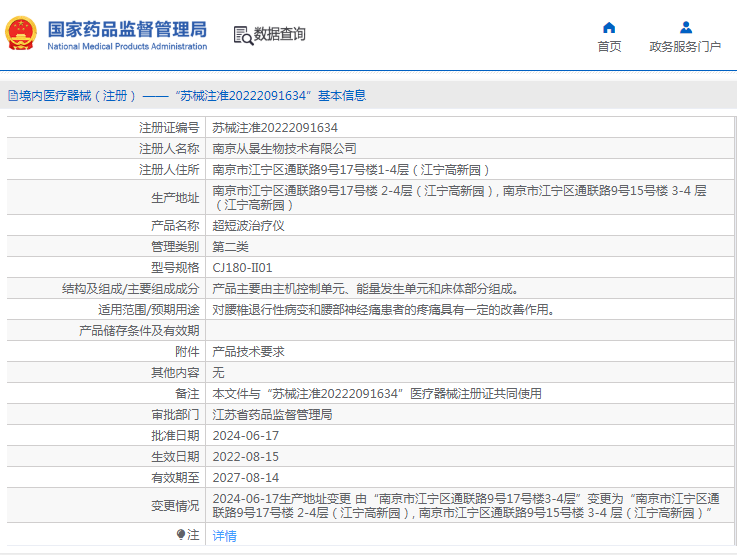The width and height of the screenshot is (737, 555).
Task: Go to 首页 via text label
Action: pyautogui.click(x=609, y=46)
